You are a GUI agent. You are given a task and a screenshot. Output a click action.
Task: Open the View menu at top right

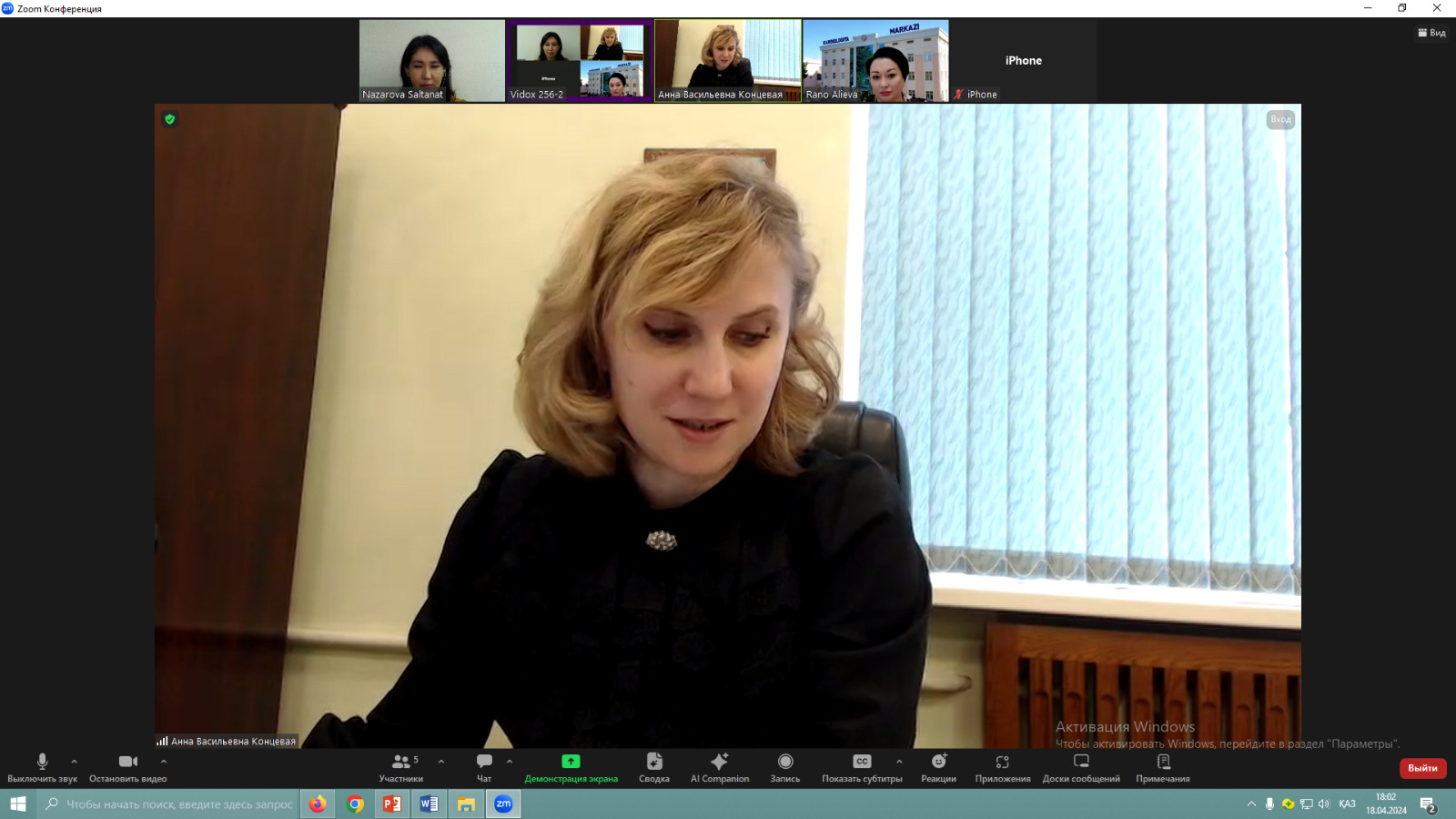(1431, 33)
